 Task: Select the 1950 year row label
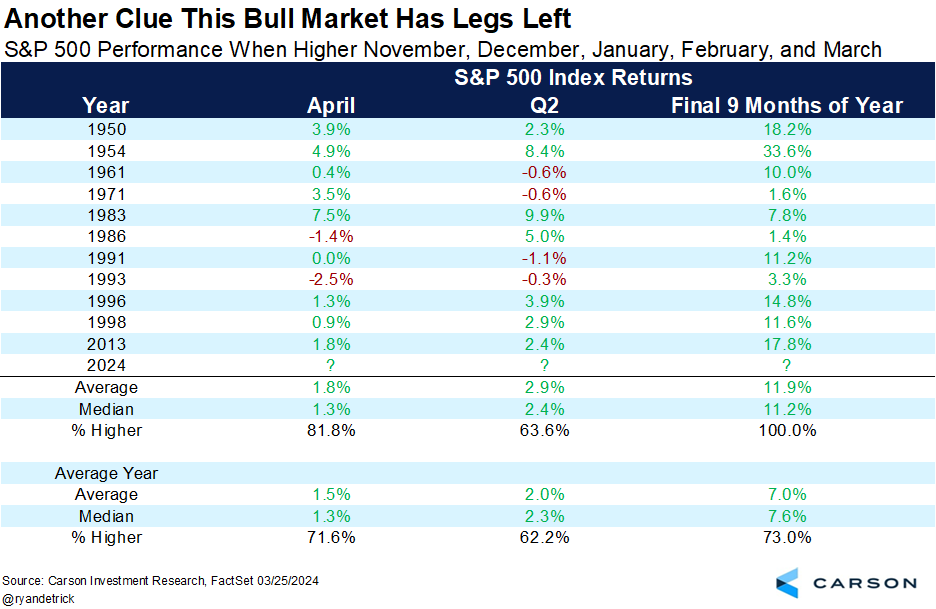coord(105,130)
